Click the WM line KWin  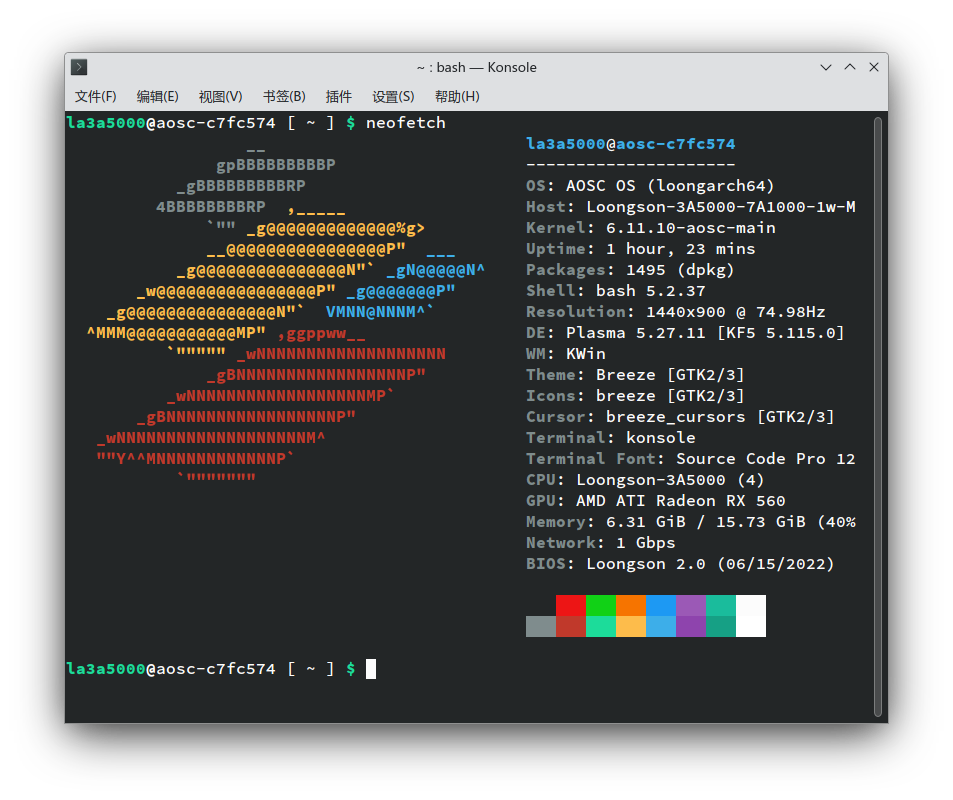tap(566, 354)
